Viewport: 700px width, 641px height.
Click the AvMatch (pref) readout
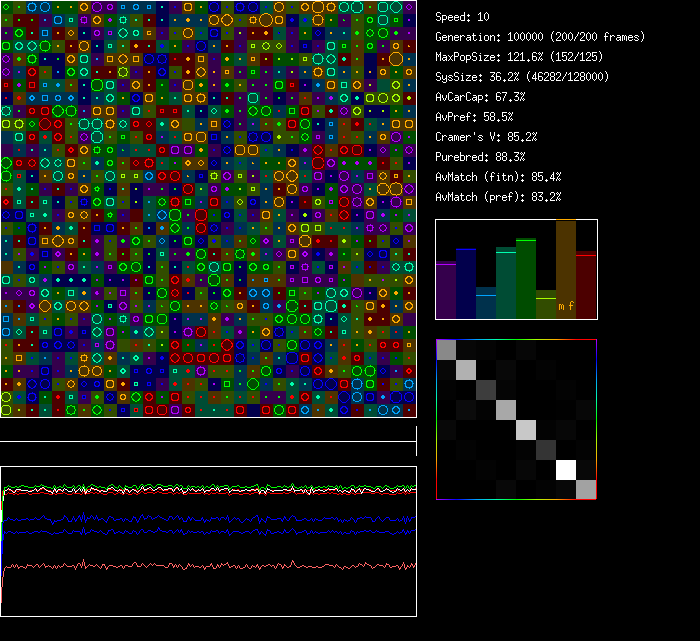pyautogui.click(x=498, y=197)
